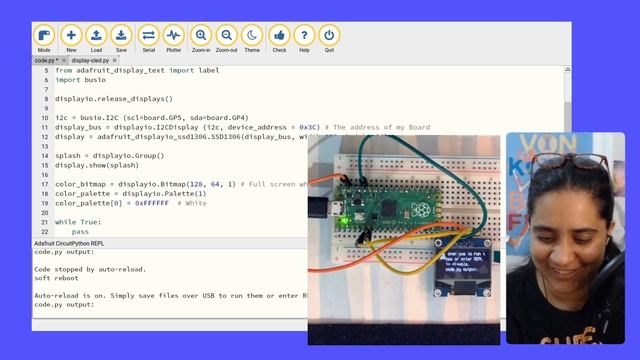Click 'splash = displayio.Group()' line
Image resolution: width=640 pixels, height=360 pixels.
pyautogui.click(x=109, y=156)
